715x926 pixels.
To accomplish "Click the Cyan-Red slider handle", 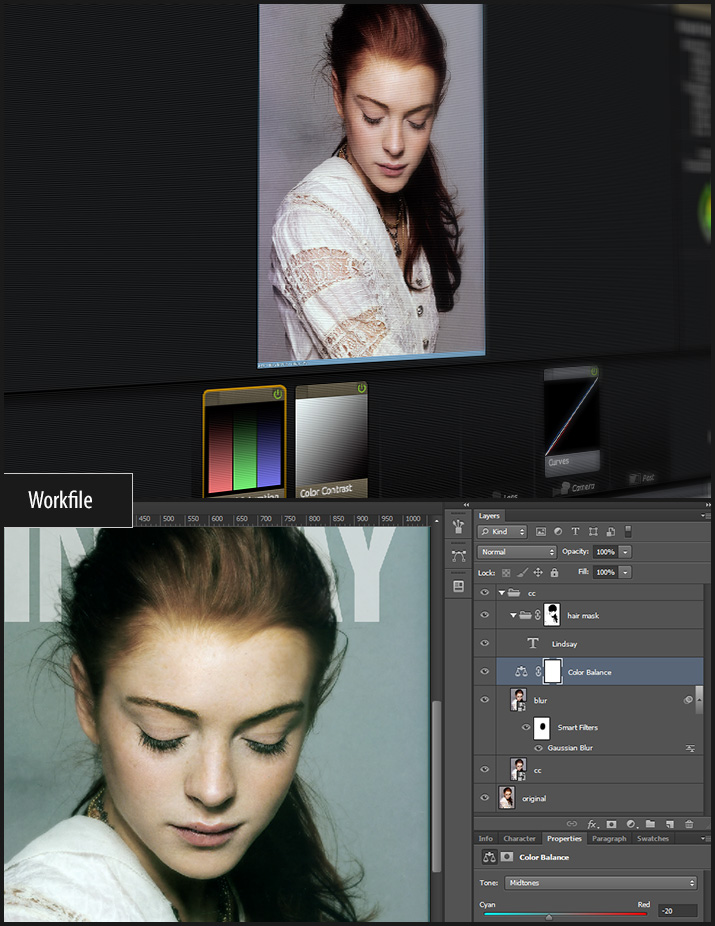I will pos(548,916).
